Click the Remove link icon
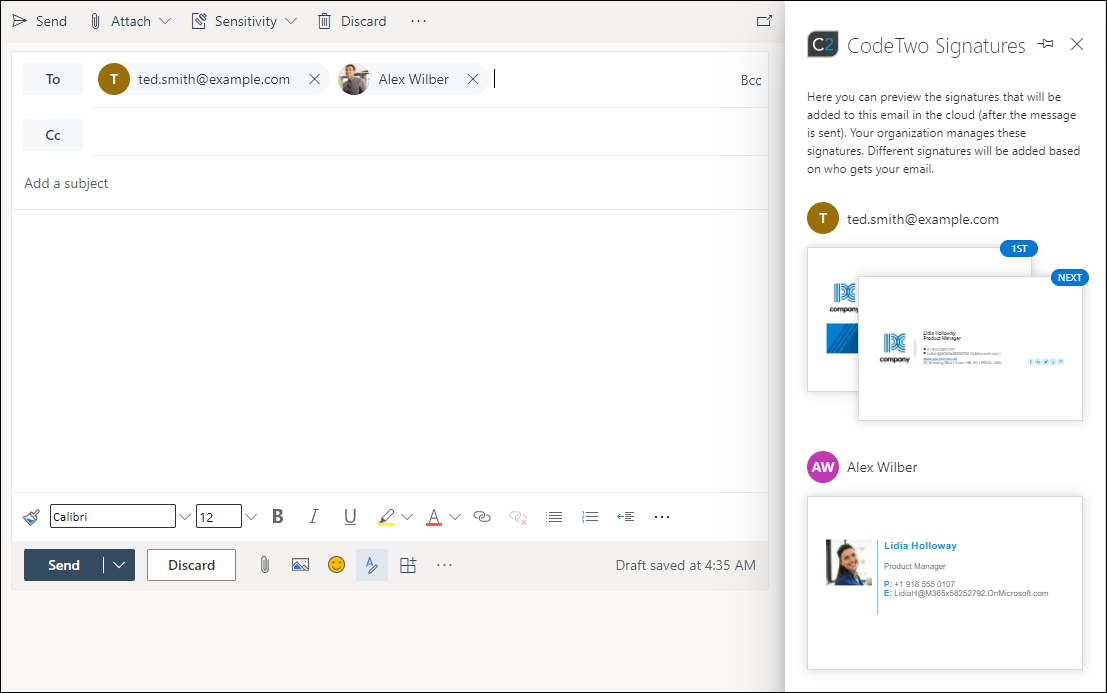1107x693 pixels. (518, 517)
